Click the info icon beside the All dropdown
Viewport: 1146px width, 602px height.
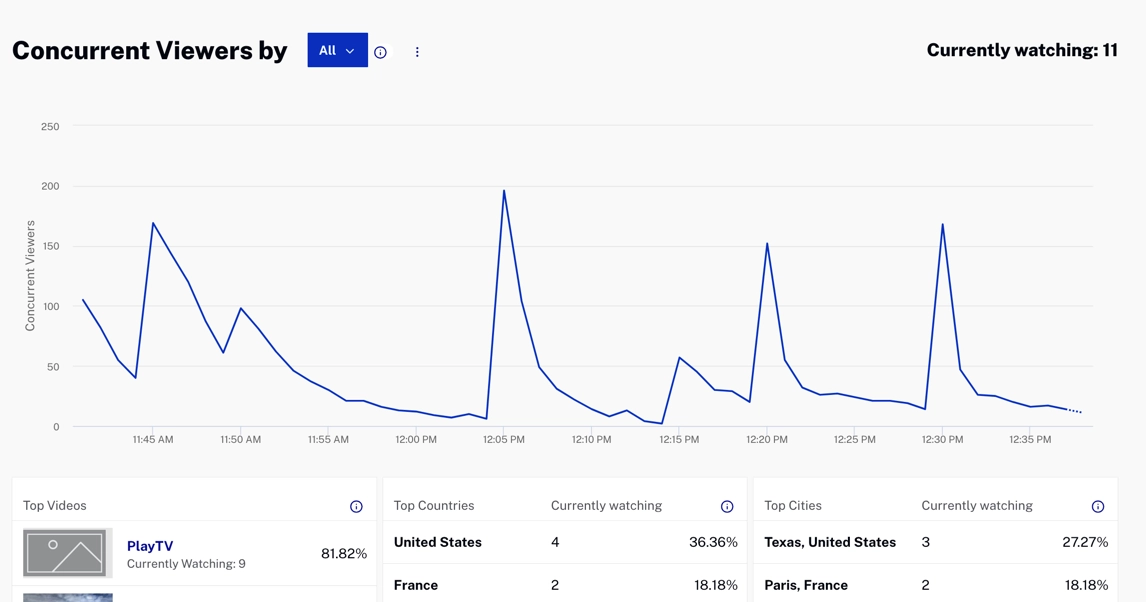tap(380, 52)
